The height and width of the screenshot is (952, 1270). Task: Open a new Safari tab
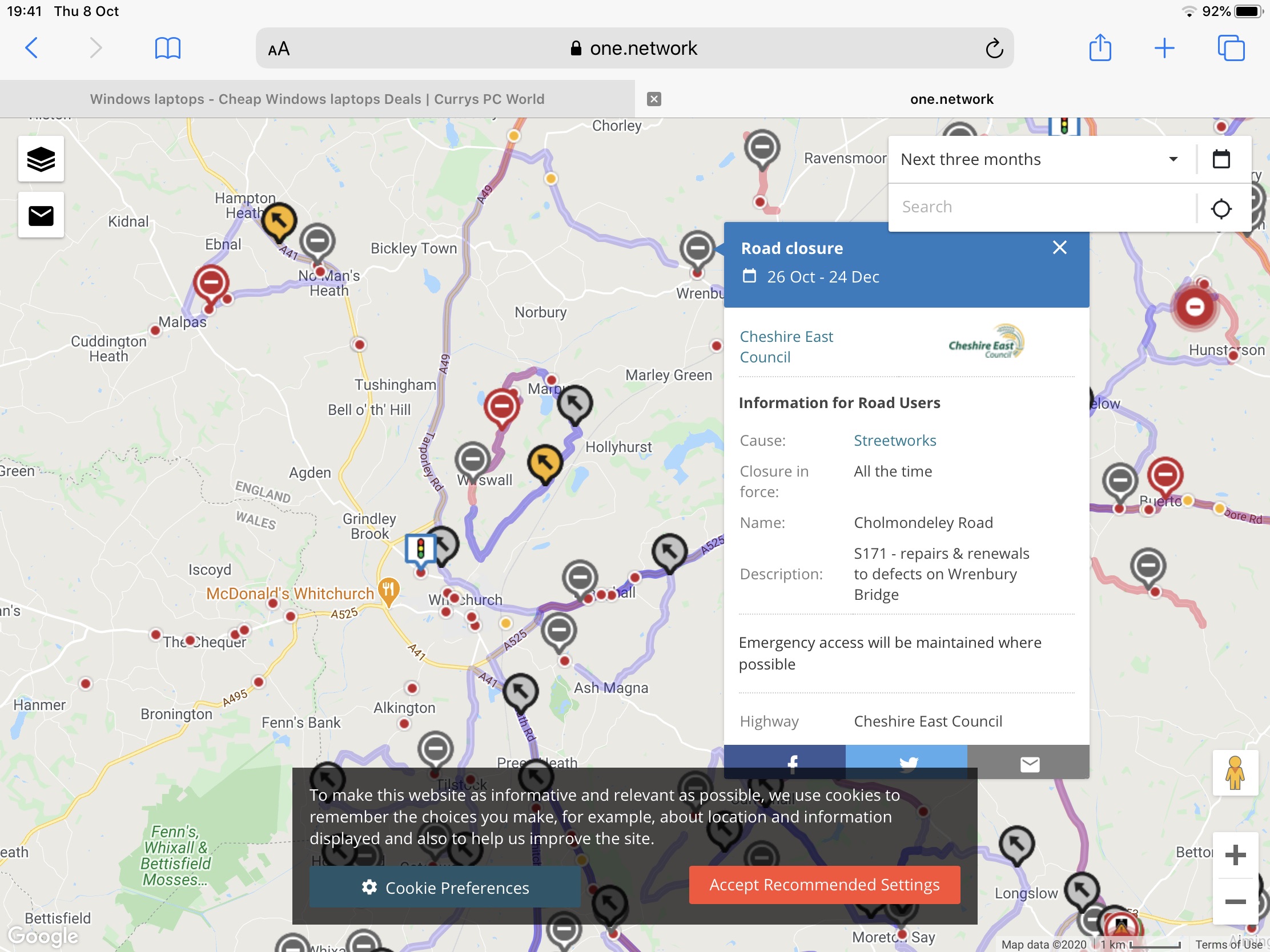point(1164,47)
